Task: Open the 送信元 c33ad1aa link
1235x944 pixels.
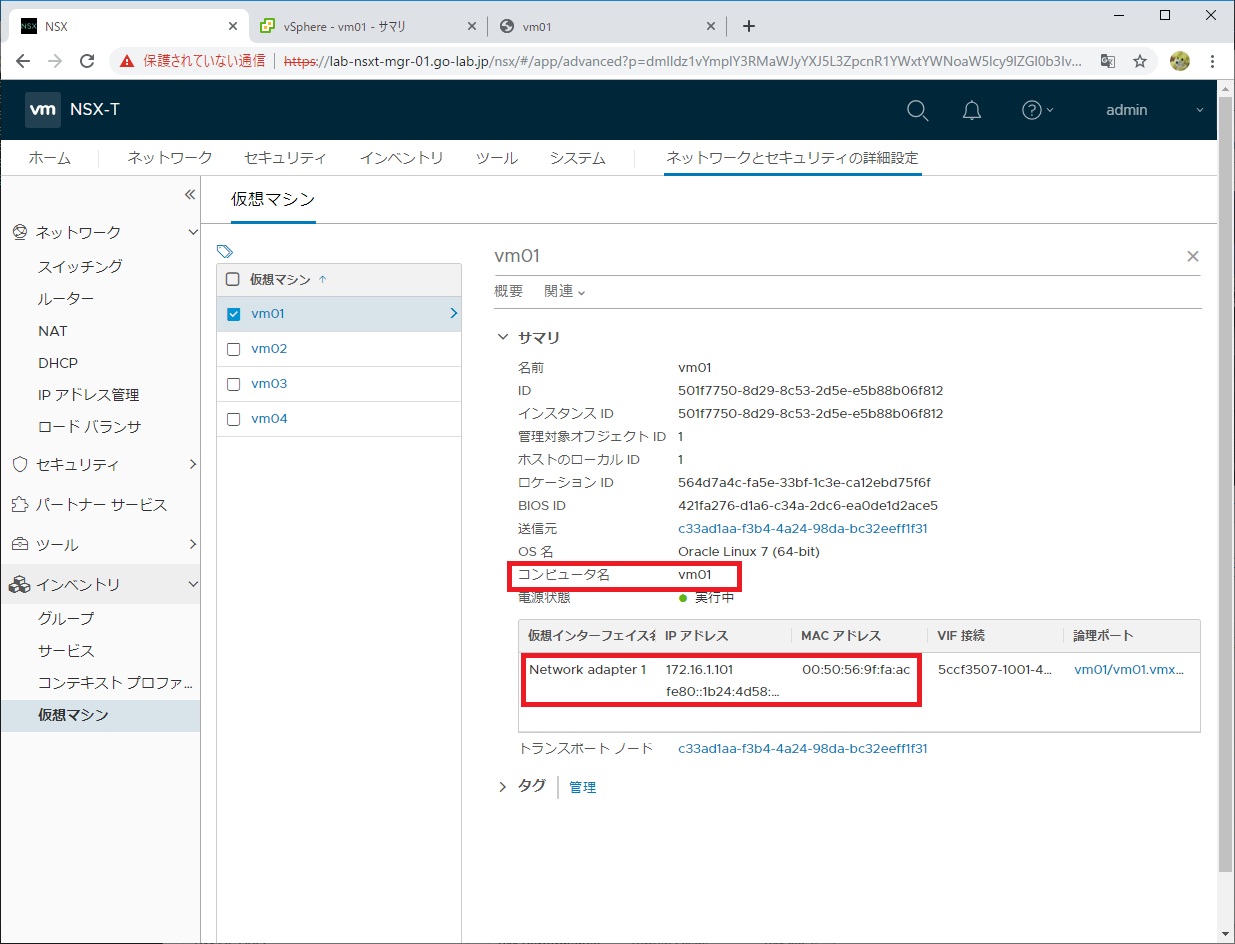Action: [x=803, y=528]
